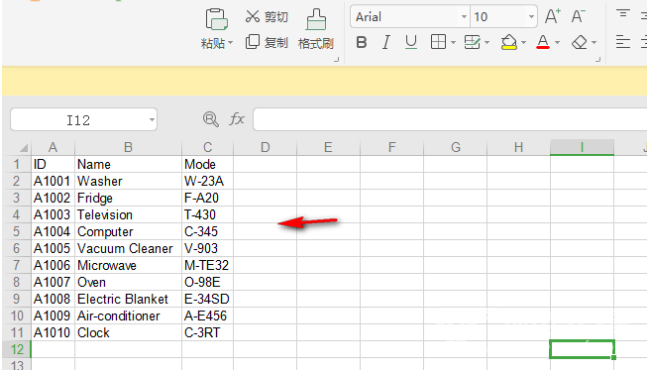The height and width of the screenshot is (374, 648).
Task: Toggle underline formatting
Action: click(411, 42)
